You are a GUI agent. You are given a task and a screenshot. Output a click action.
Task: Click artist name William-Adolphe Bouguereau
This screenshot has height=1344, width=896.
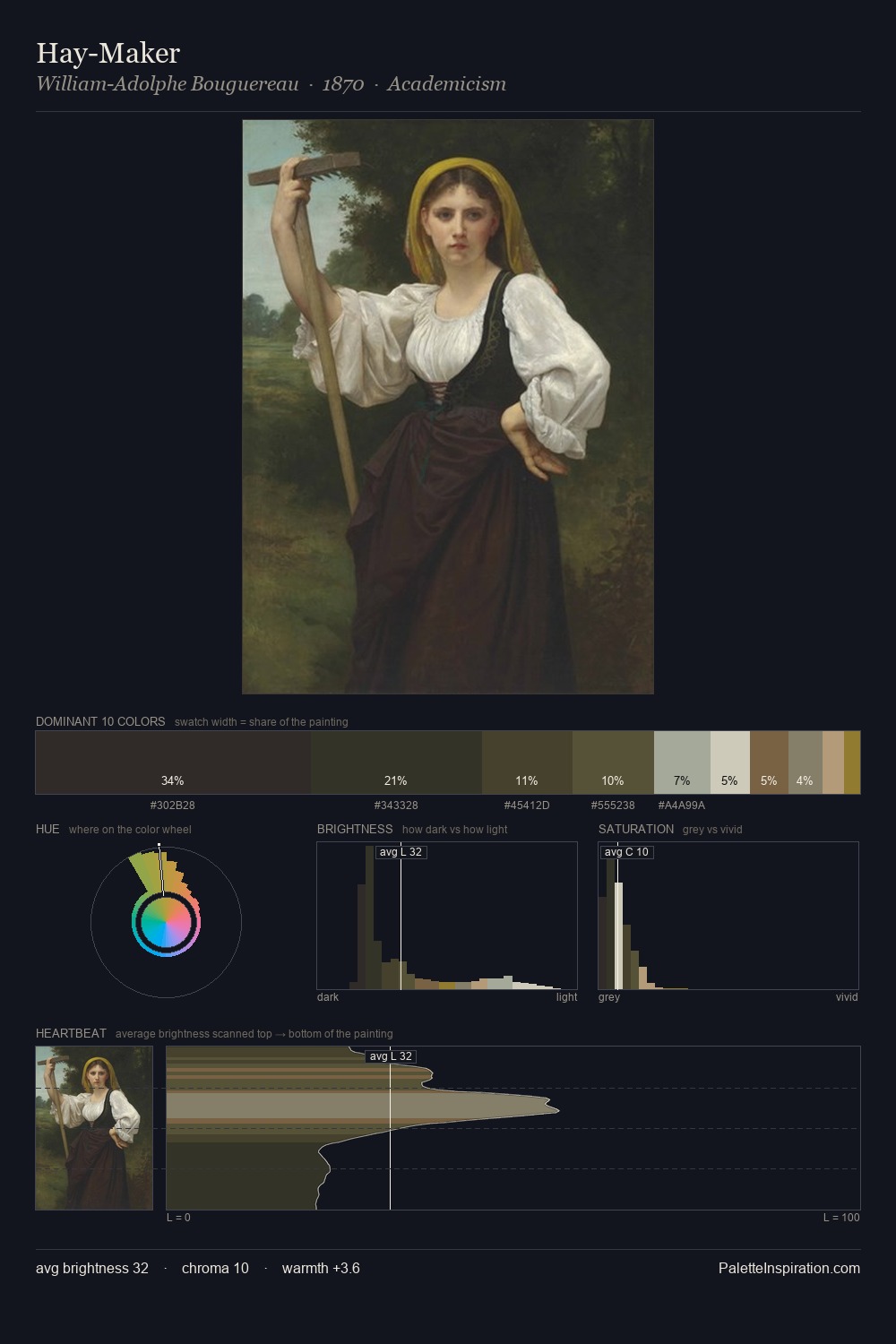(168, 83)
